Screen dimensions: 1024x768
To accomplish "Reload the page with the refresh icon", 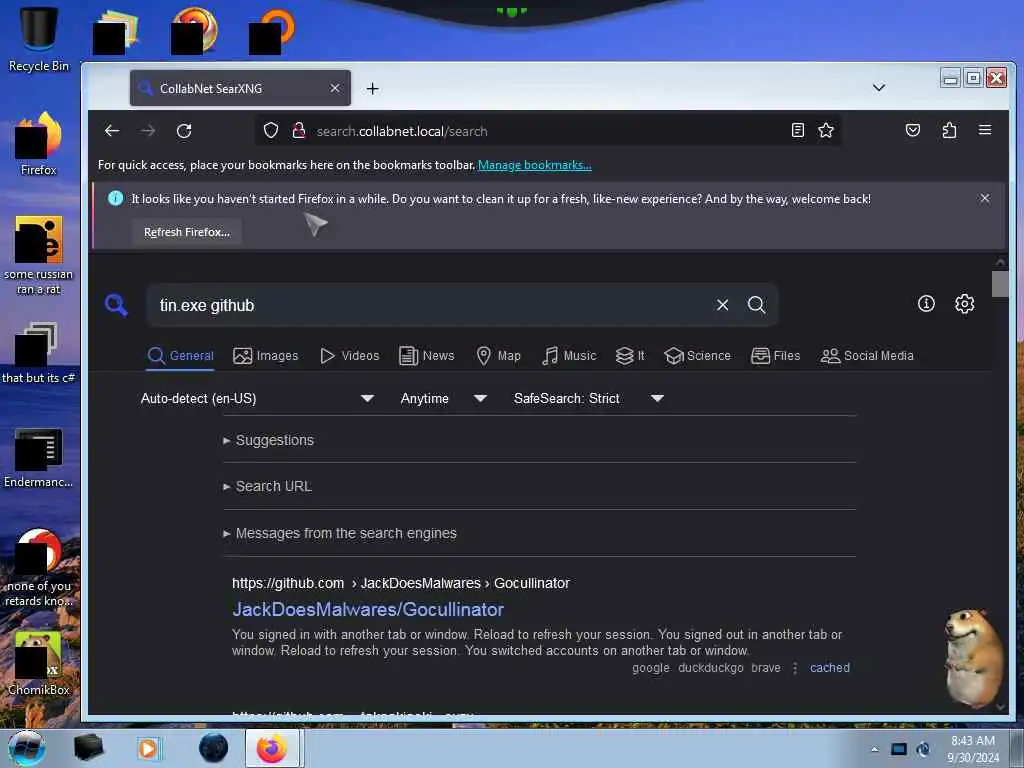I will 184,131.
